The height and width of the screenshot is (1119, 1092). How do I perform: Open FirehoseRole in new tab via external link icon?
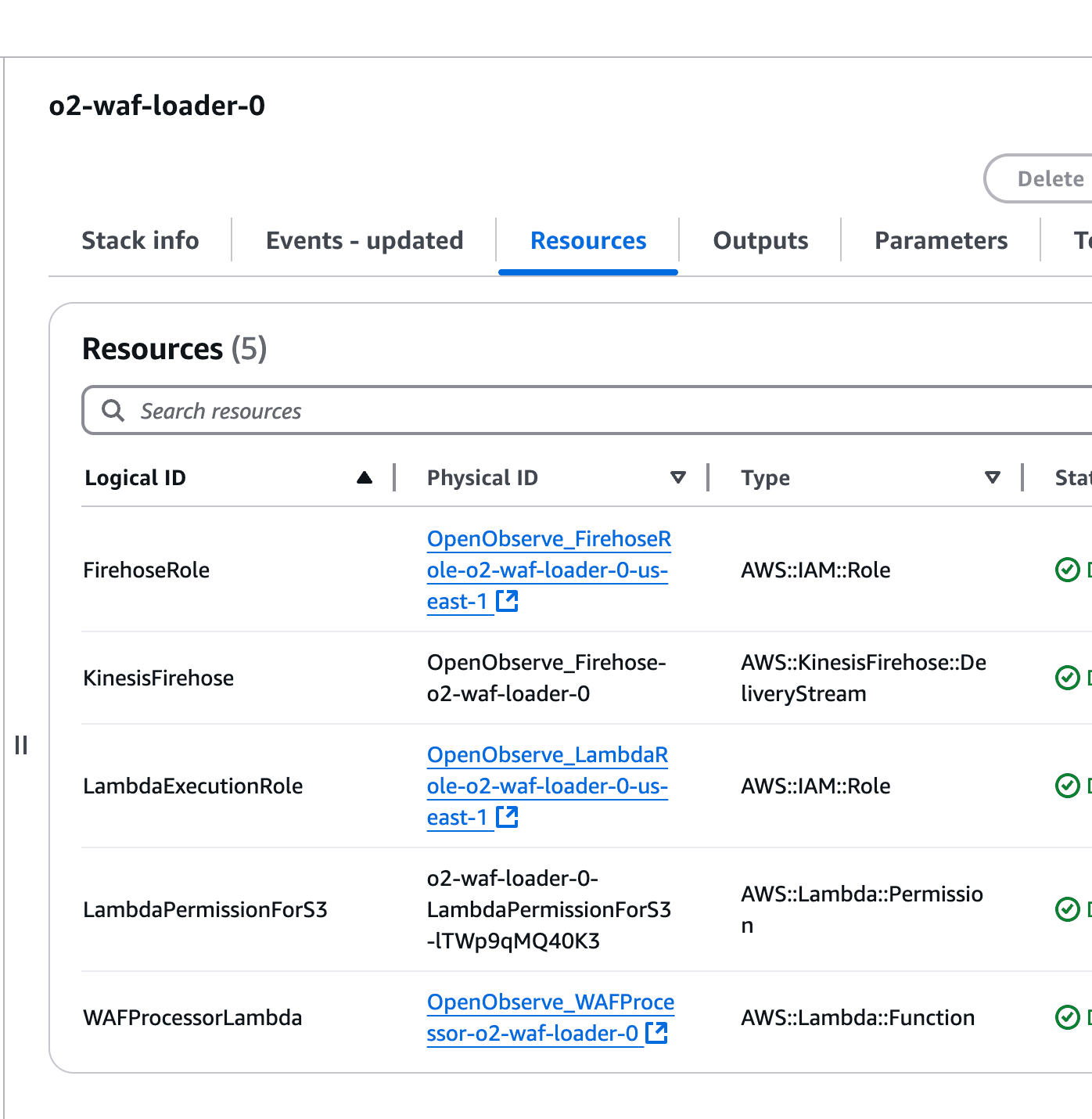pyautogui.click(x=508, y=601)
